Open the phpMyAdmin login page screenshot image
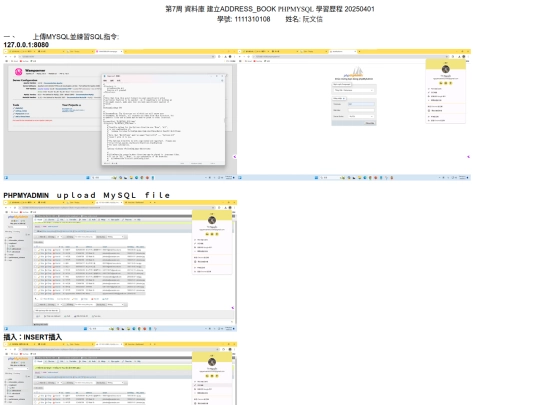540x405 pixels. coord(354,115)
